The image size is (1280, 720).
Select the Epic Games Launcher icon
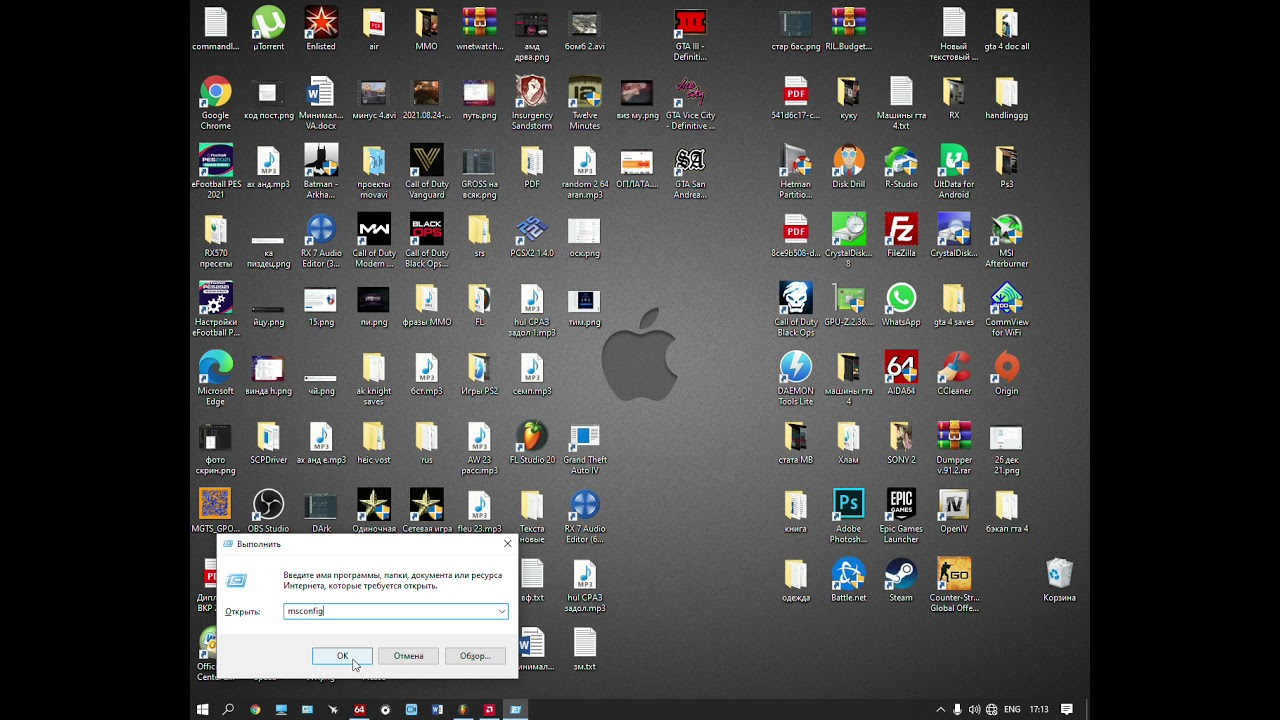pos(901,517)
